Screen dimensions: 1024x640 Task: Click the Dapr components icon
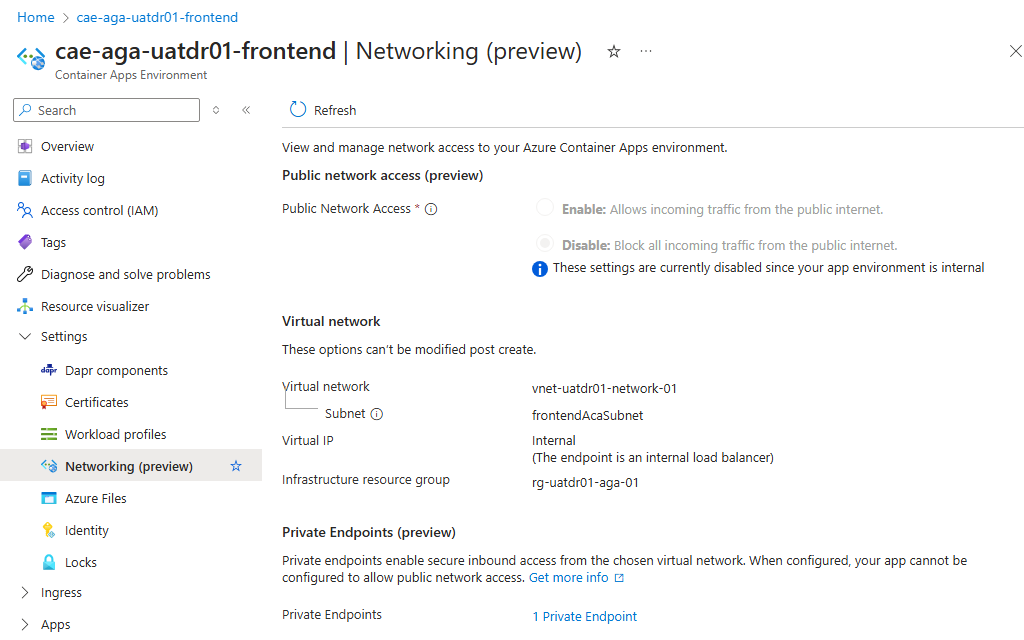pos(49,370)
